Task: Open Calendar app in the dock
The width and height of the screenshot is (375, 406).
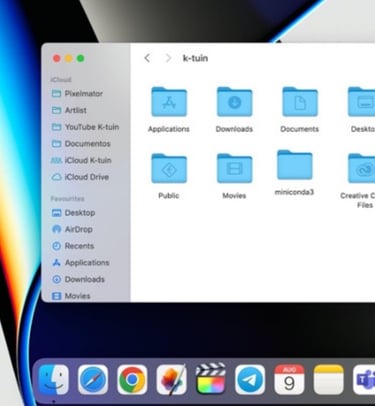Action: click(289, 380)
